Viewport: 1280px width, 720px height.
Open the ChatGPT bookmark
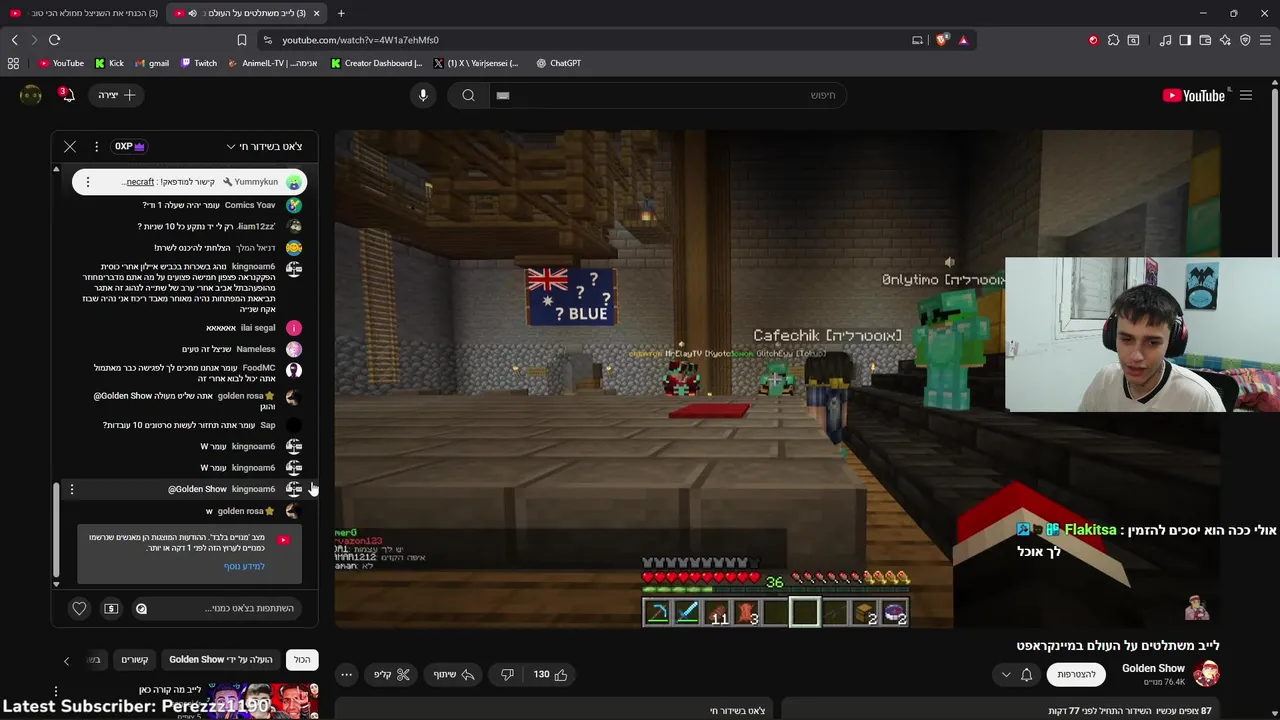[558, 63]
